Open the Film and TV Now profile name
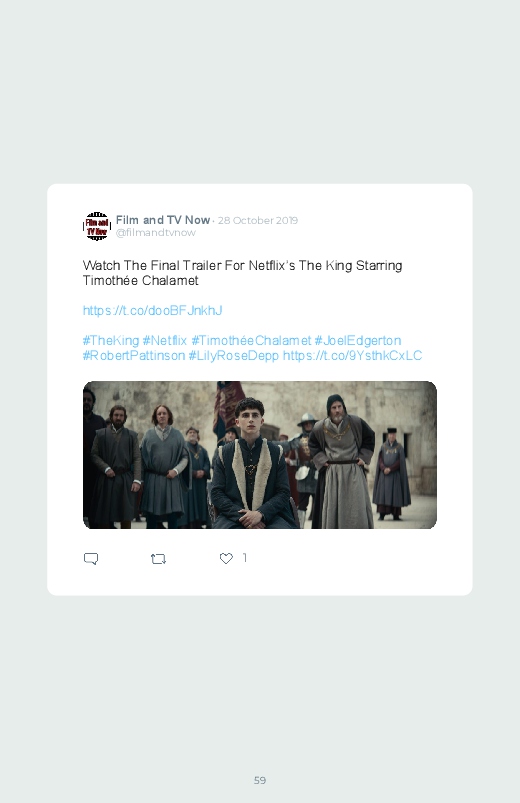Image resolution: width=520 pixels, height=803 pixels. pyautogui.click(x=163, y=220)
